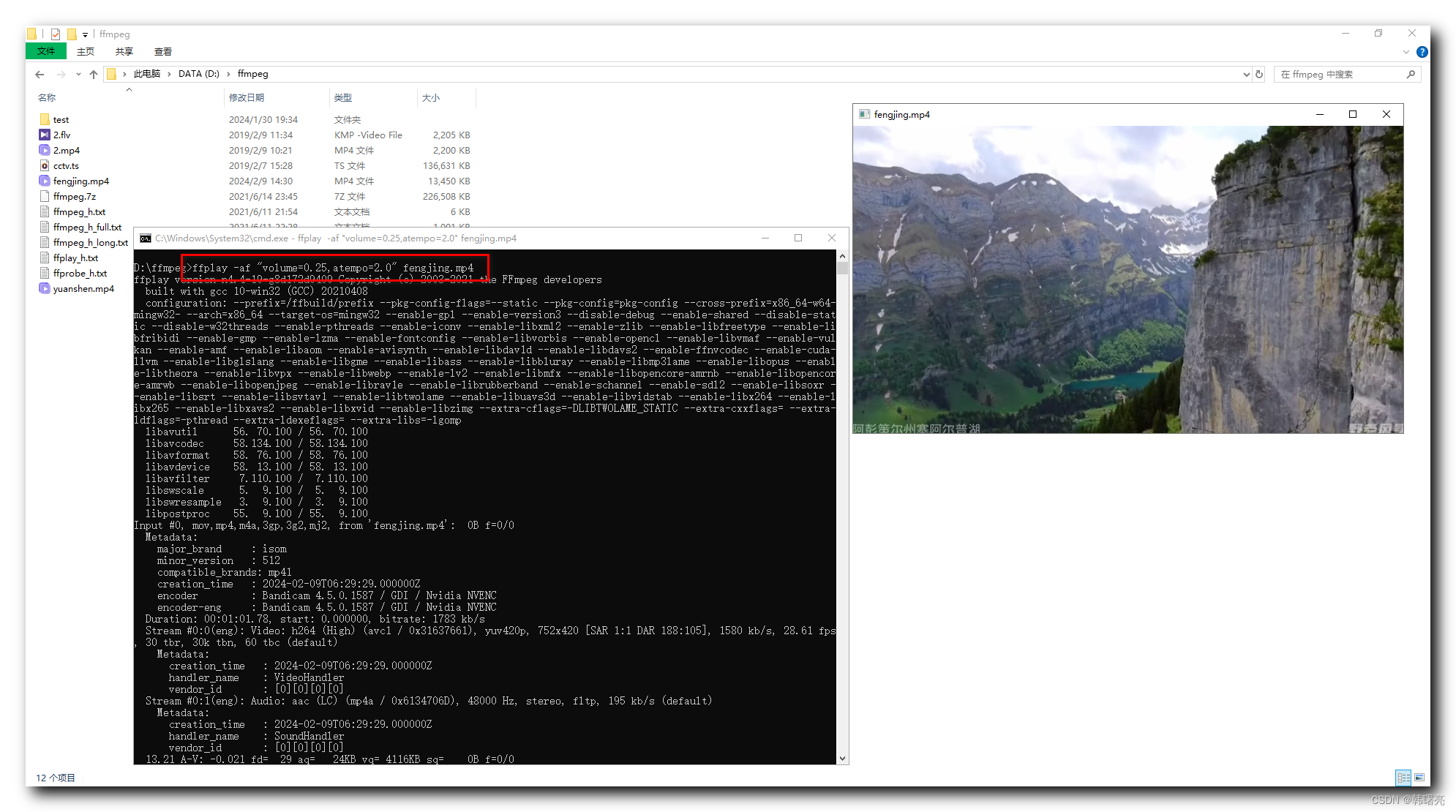This screenshot has width=1456, height=812.
Task: Open the address bar history dropdown
Action: click(x=1245, y=74)
